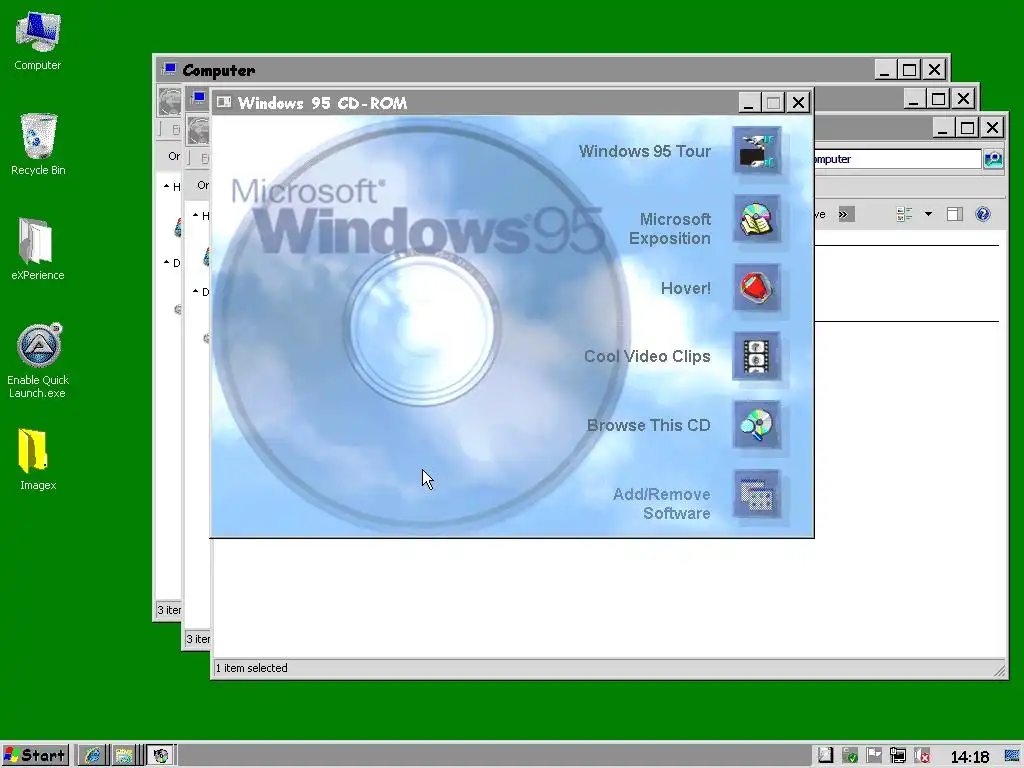Open the Start menu
1024x768 pixels.
pos(35,756)
